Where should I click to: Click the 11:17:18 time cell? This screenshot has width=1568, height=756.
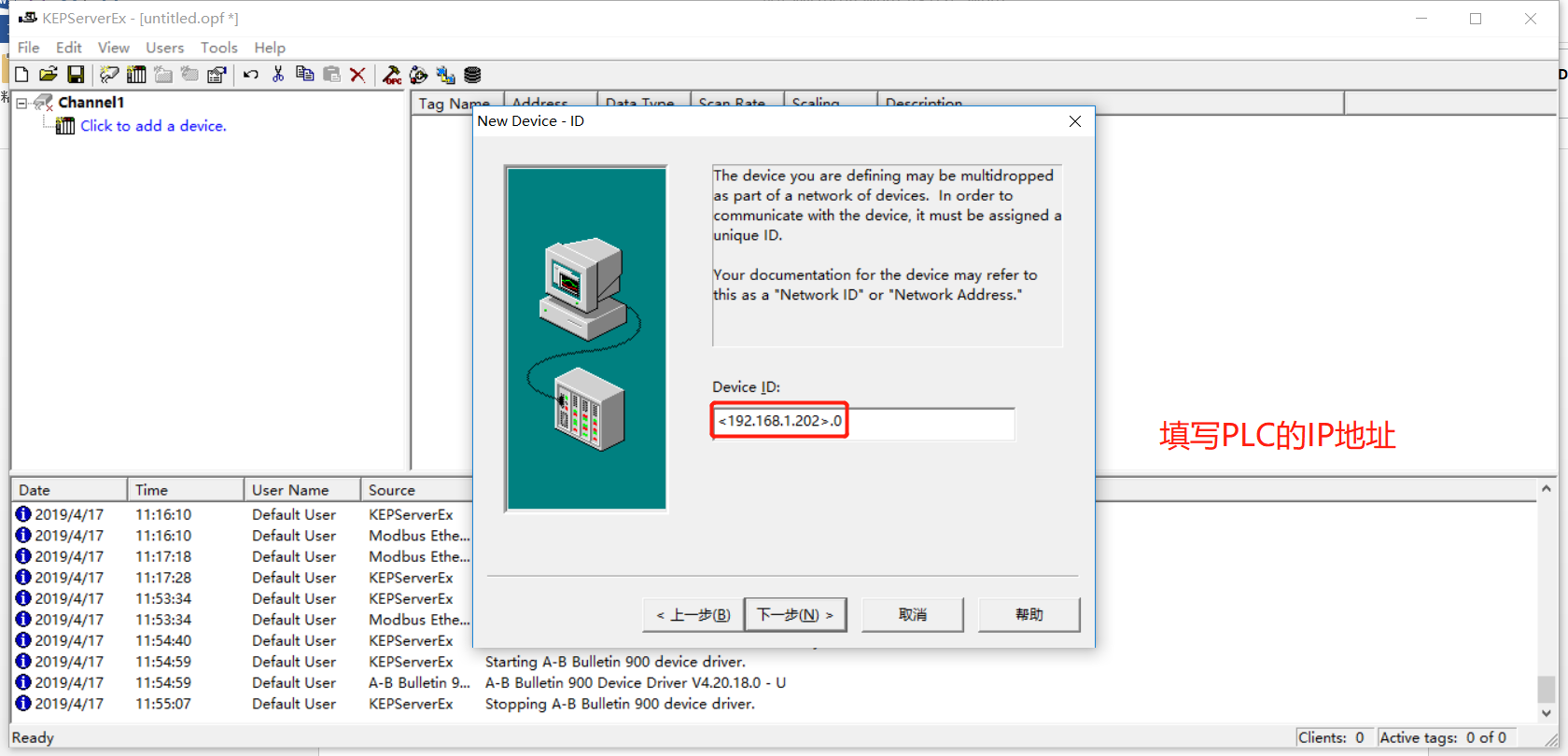pos(163,557)
